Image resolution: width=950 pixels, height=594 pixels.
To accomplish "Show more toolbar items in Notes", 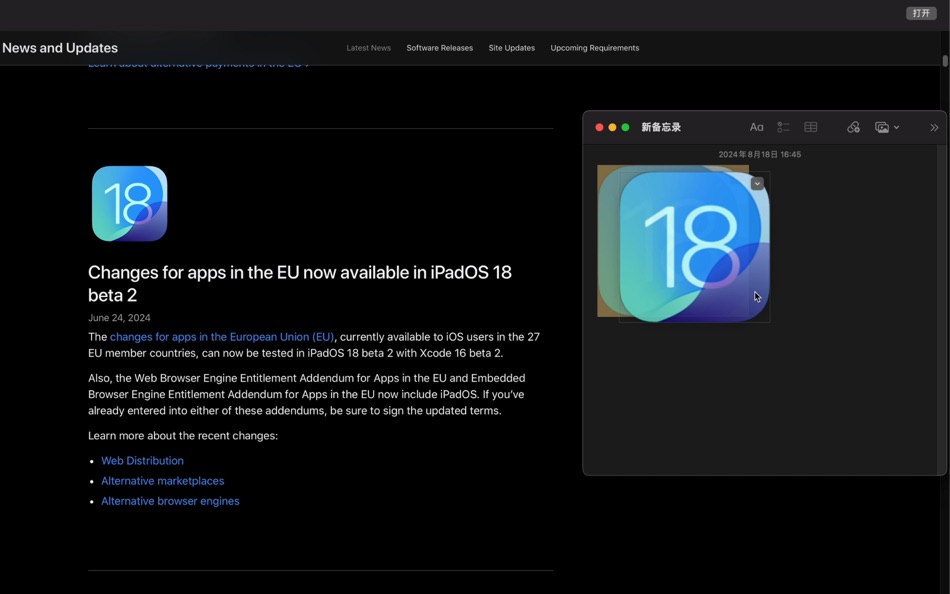I will (x=934, y=127).
